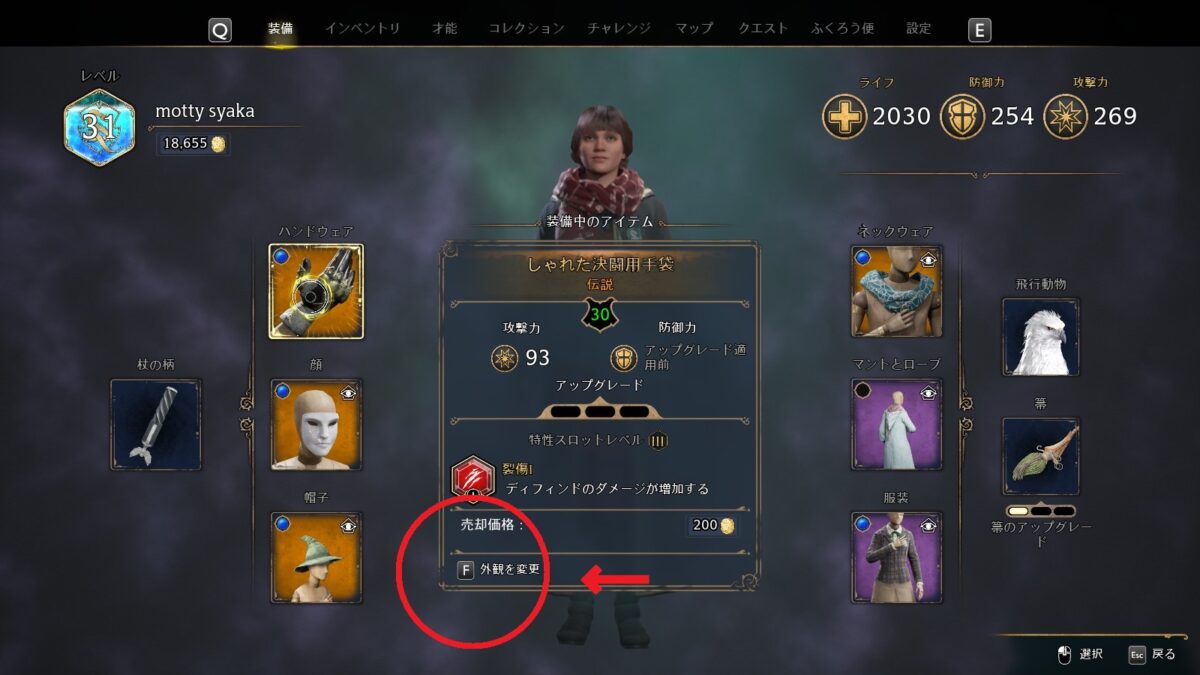The height and width of the screenshot is (675, 1200).
Task: Select the マントとロープ robe slot
Action: [897, 424]
